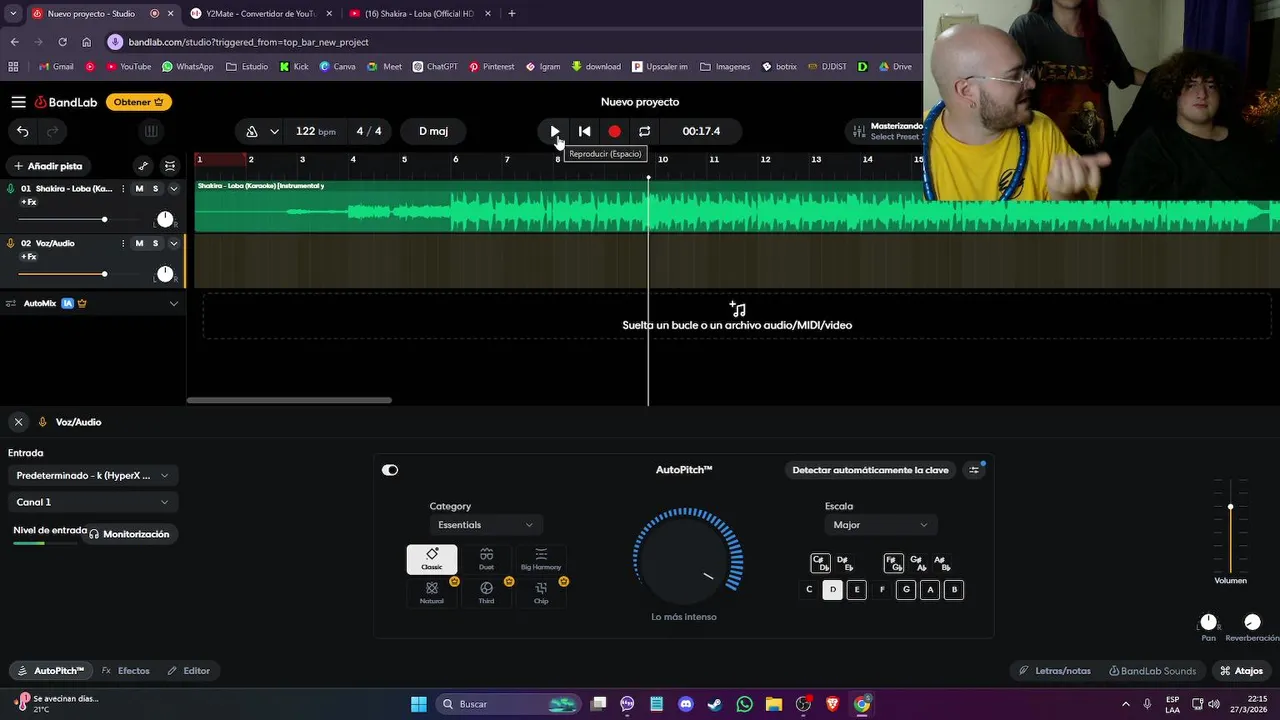Click the Play transport button
Image resolution: width=1280 pixels, height=720 pixels.
[x=555, y=131]
